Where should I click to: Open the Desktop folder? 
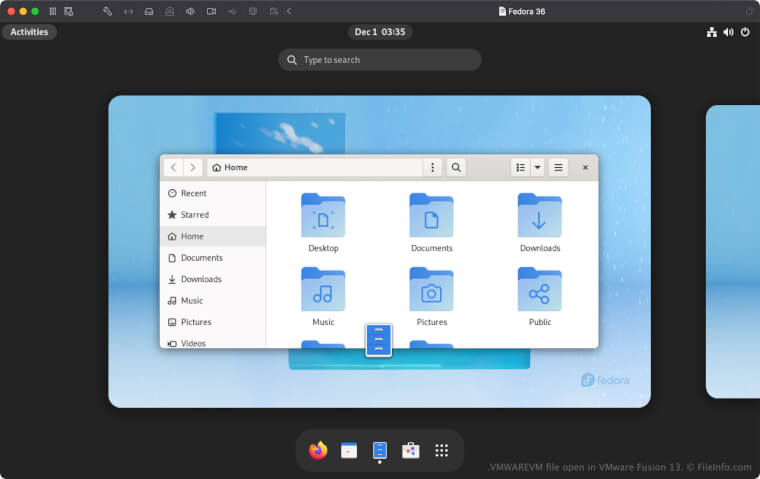[323, 216]
